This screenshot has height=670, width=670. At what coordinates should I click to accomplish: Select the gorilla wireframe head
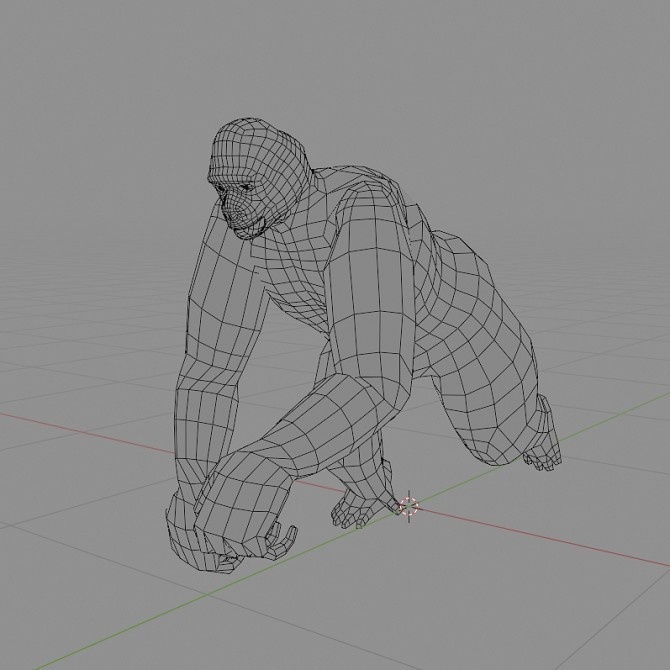click(x=260, y=177)
